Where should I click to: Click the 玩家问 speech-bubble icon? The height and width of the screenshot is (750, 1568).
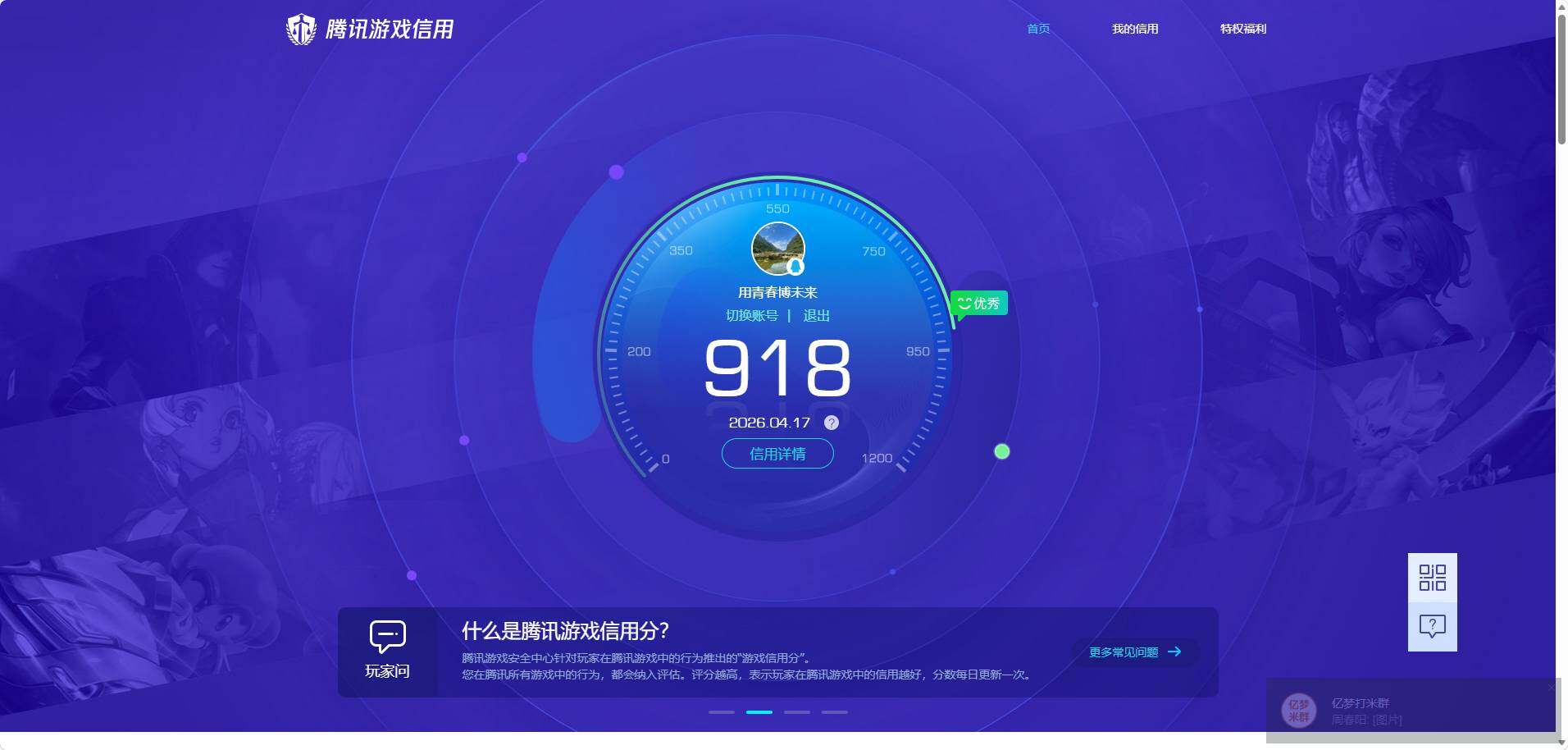385,638
